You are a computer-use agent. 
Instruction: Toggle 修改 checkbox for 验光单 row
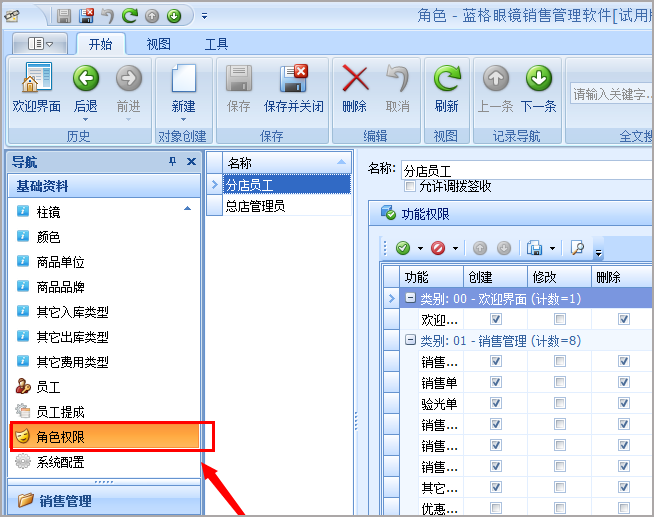point(560,403)
